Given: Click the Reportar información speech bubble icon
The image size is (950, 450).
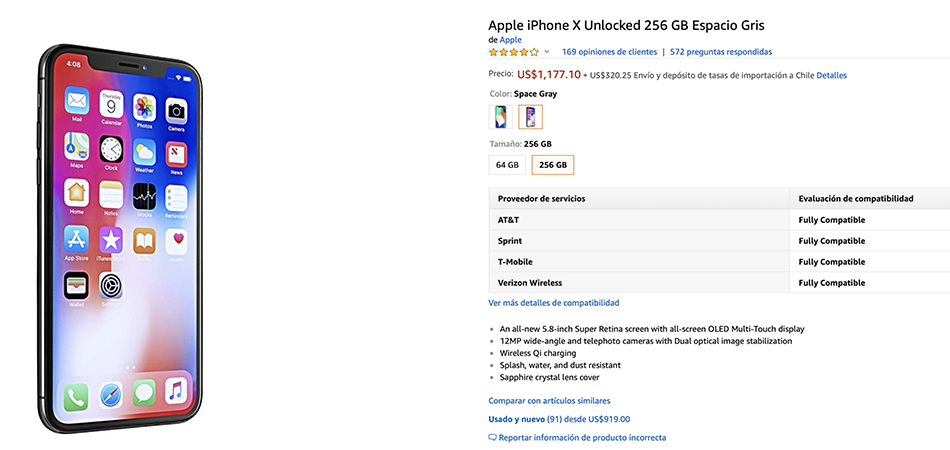Looking at the screenshot, I should pos(493,437).
